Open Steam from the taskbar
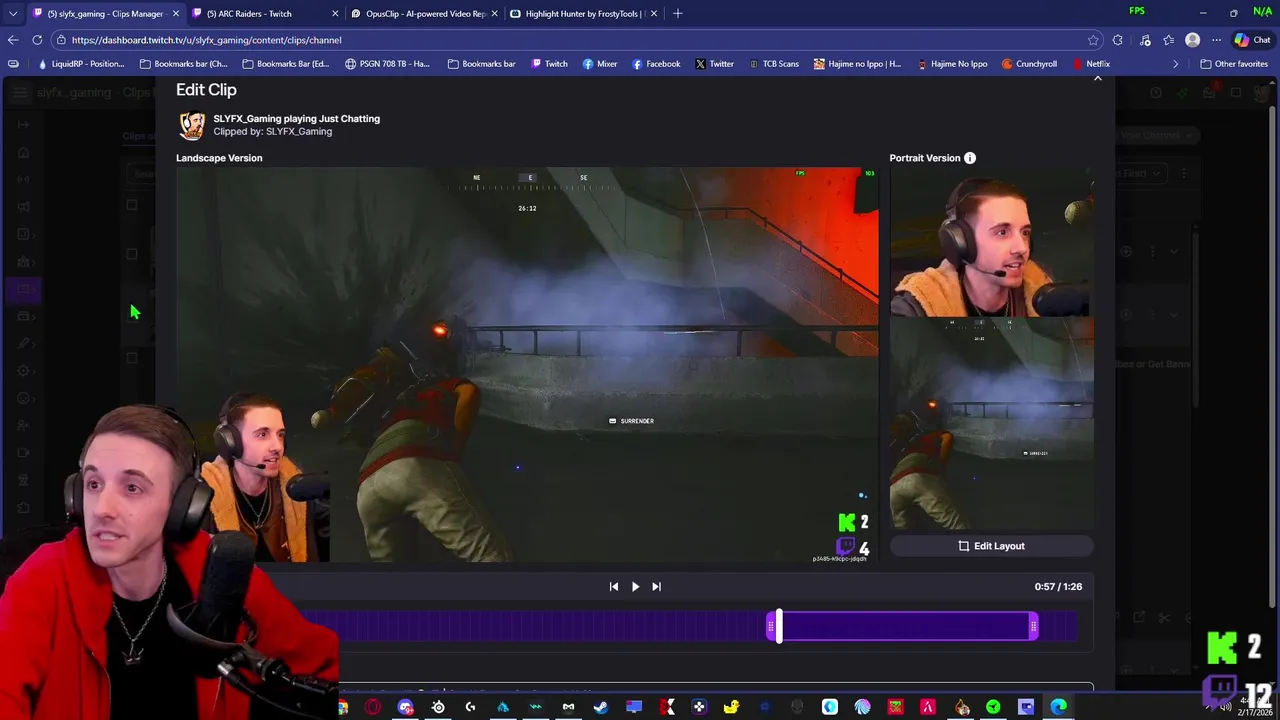 [x=601, y=708]
